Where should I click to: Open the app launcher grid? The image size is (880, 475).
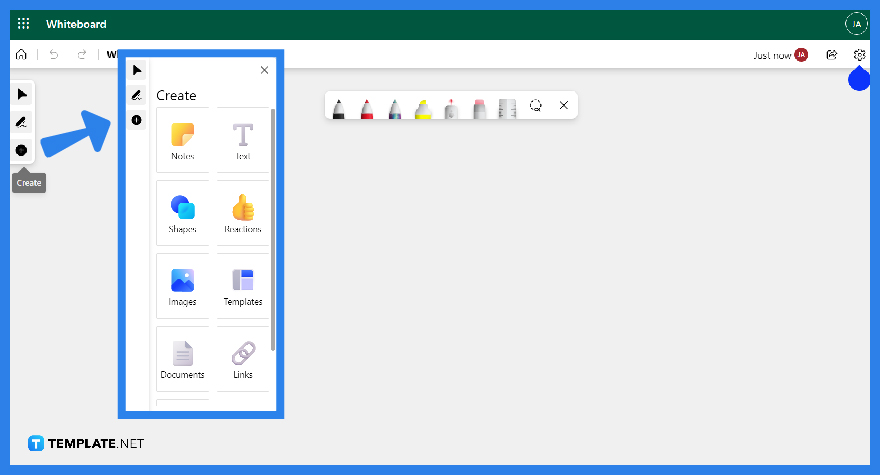23,24
